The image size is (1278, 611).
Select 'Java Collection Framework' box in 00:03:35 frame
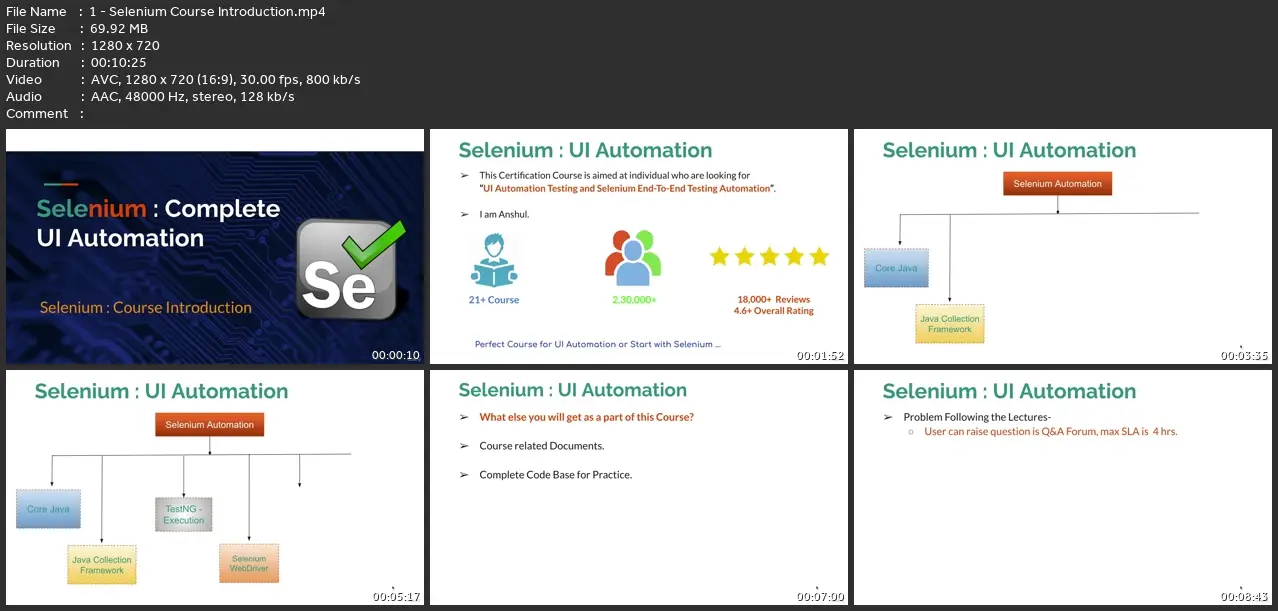[950, 324]
